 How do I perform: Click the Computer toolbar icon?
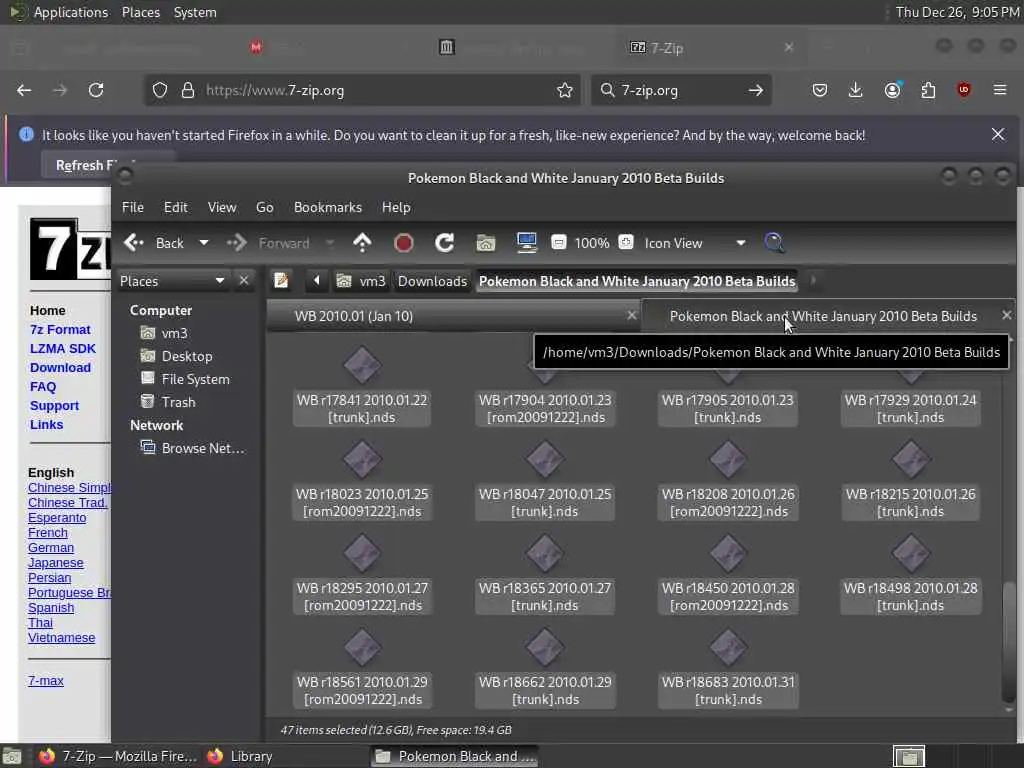526,242
